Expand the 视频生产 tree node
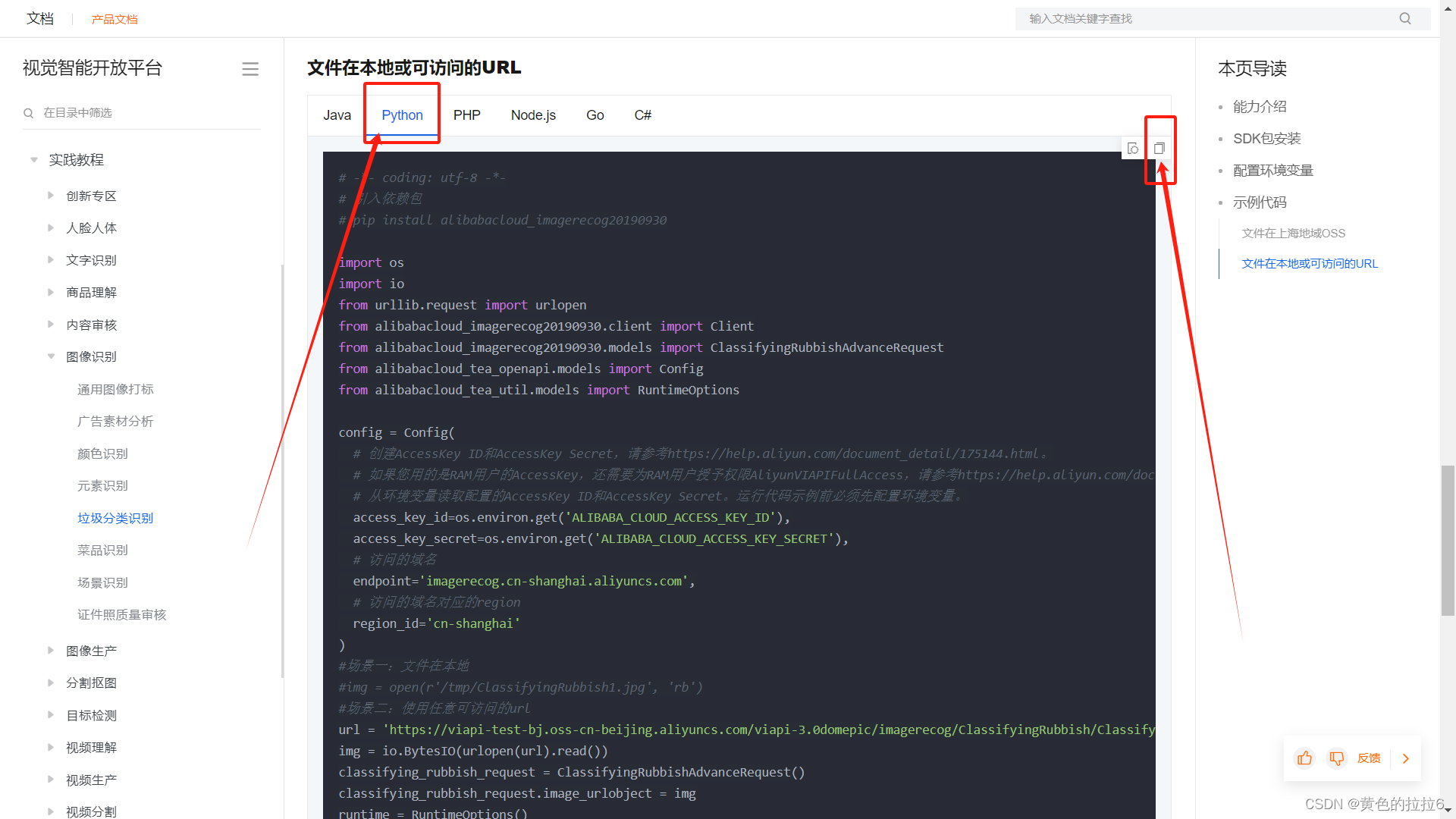Screen dimensions: 1456x819 tap(51, 780)
